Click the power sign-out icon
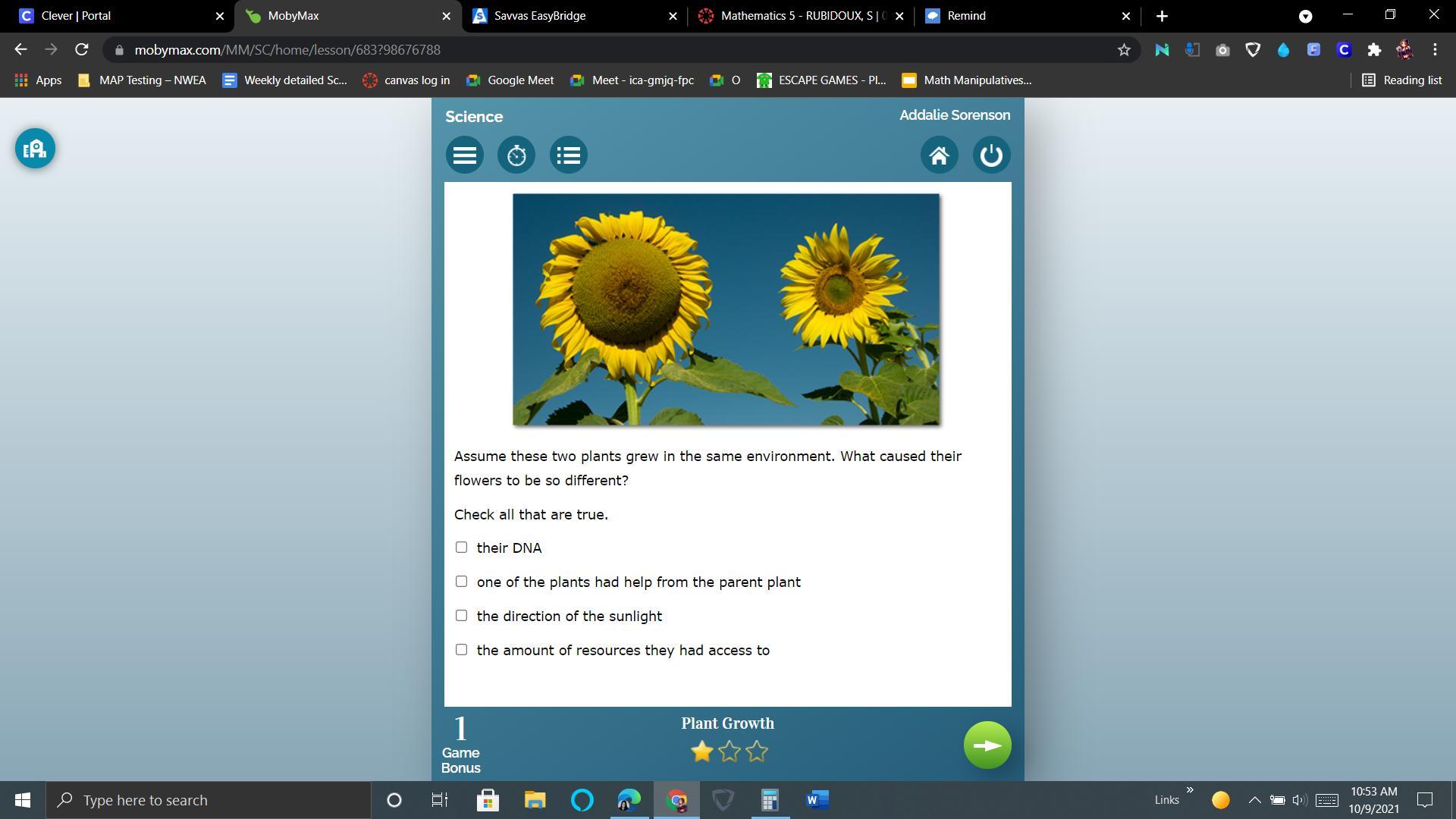The height and width of the screenshot is (819, 1456). [991, 155]
